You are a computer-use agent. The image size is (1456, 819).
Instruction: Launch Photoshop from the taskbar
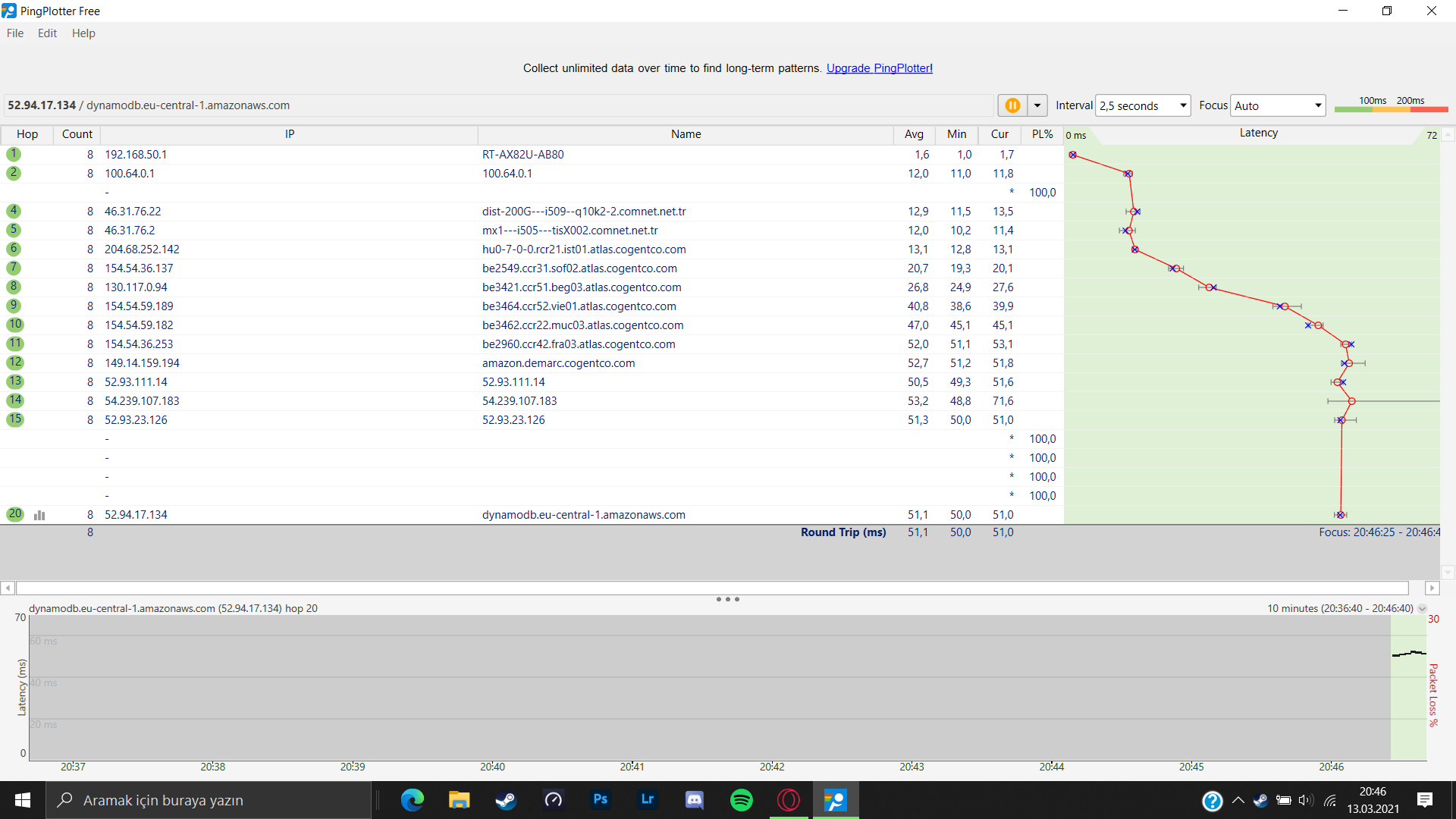pyautogui.click(x=600, y=800)
